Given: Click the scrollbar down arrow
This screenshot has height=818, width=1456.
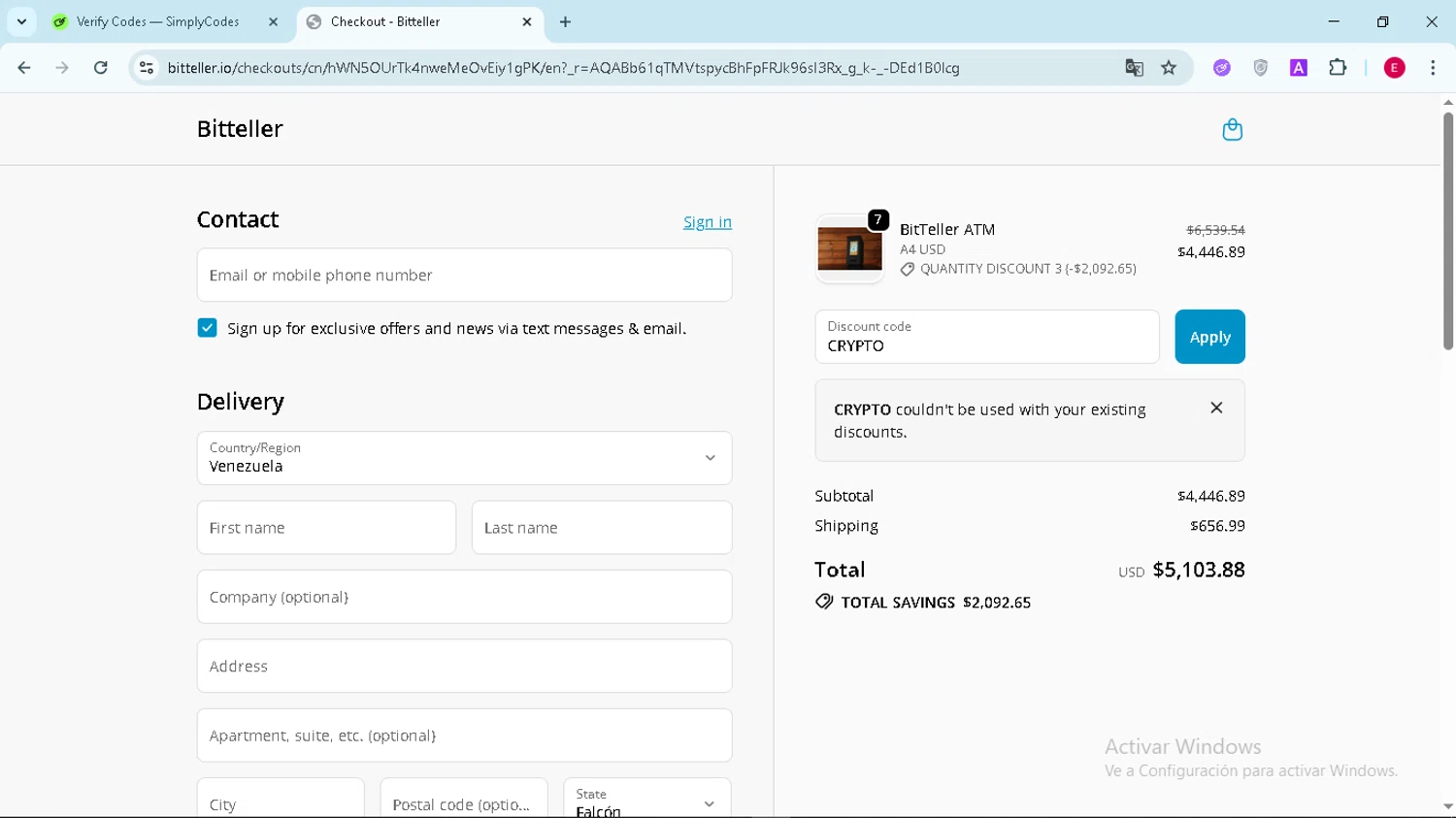Looking at the screenshot, I should pos(1447,806).
